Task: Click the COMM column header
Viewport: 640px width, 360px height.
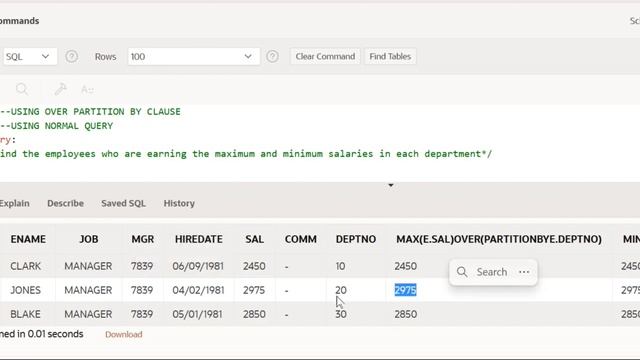Action: [x=300, y=239]
